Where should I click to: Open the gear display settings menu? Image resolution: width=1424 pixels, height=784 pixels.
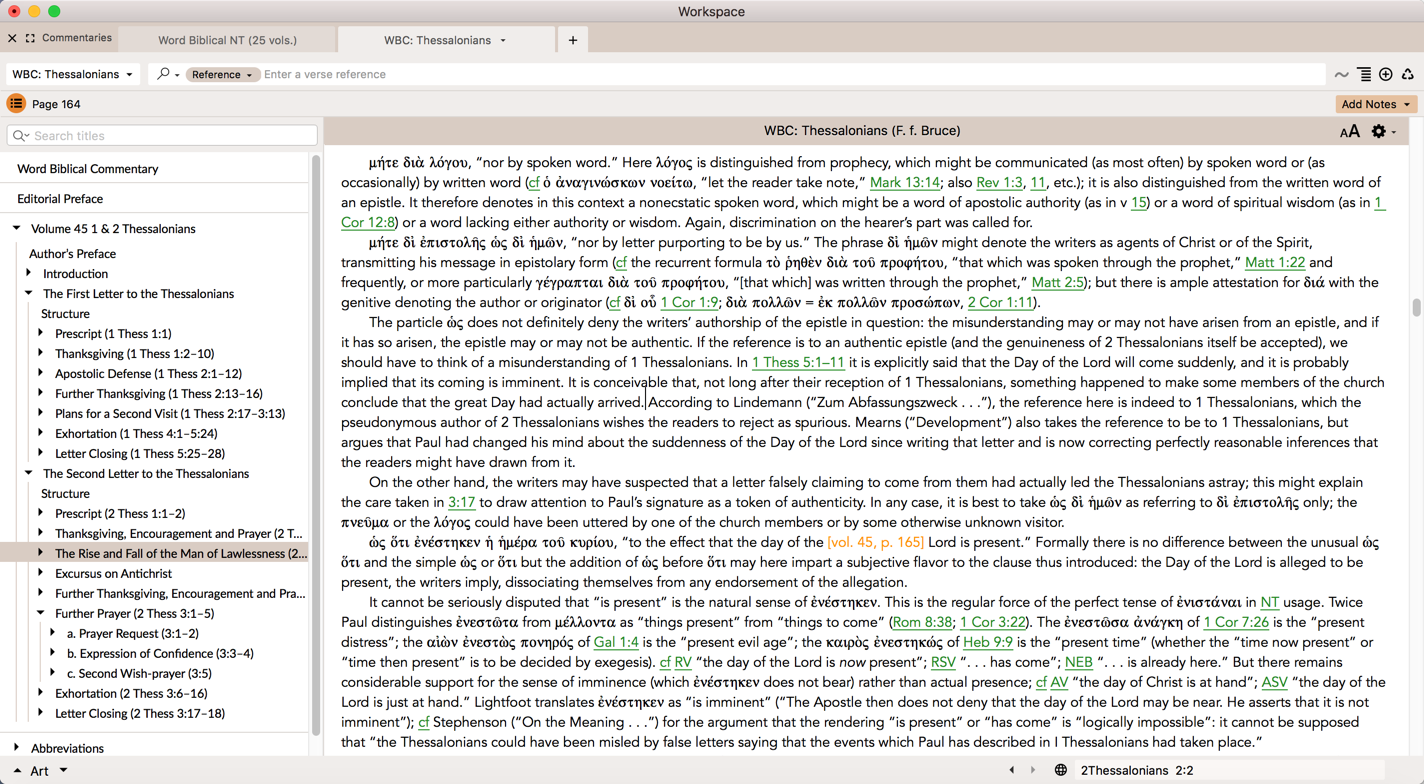[1383, 131]
